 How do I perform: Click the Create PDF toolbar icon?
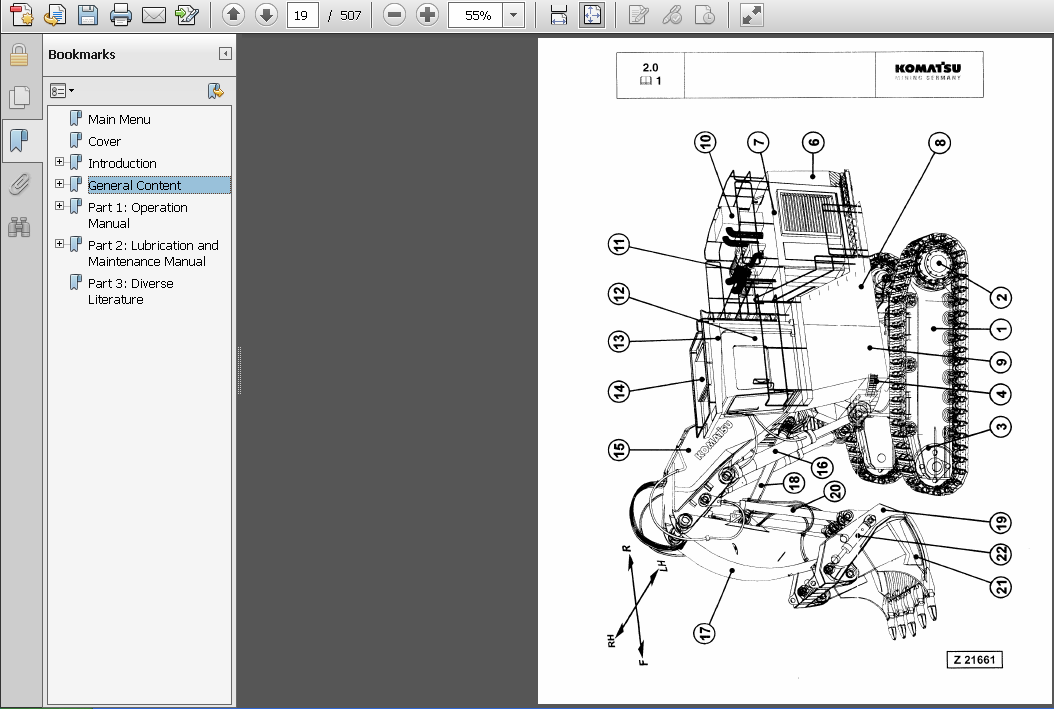click(22, 15)
